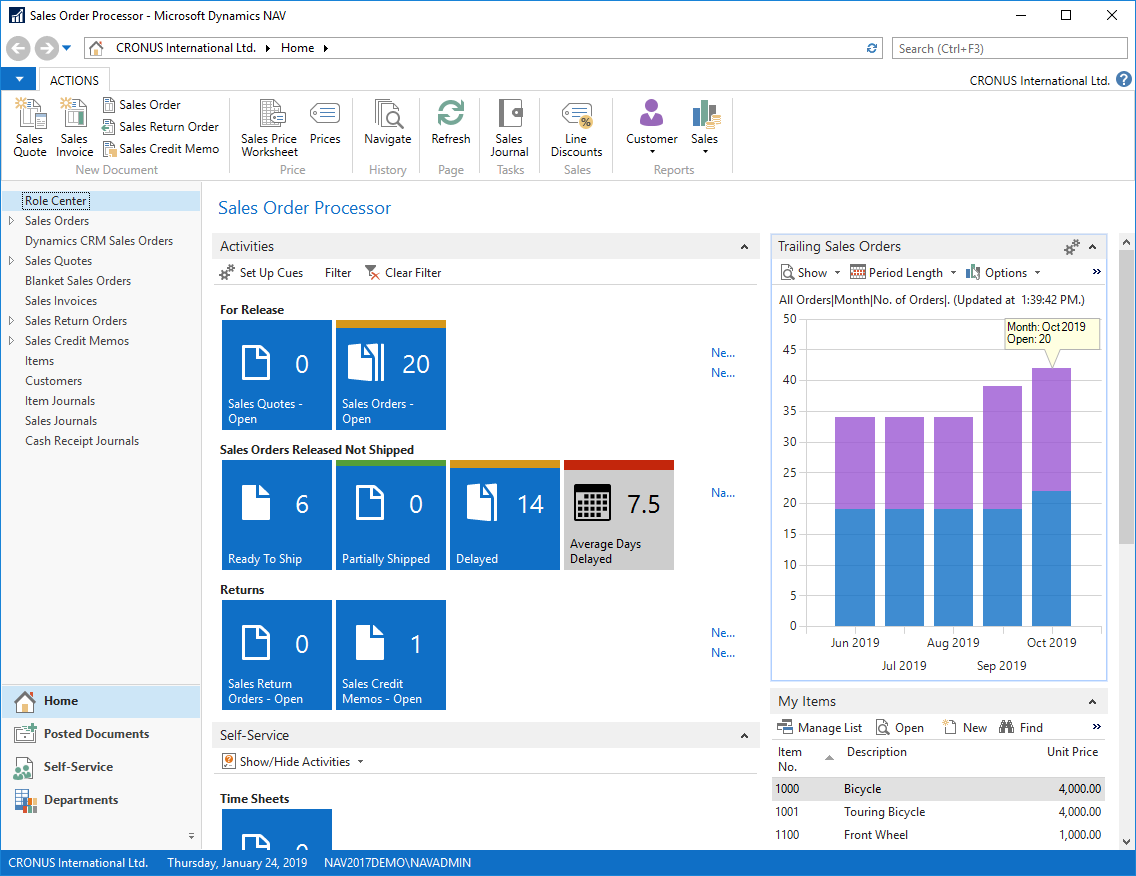The height and width of the screenshot is (876, 1136).
Task: Open the Customer reports dropdown
Action: 652,130
